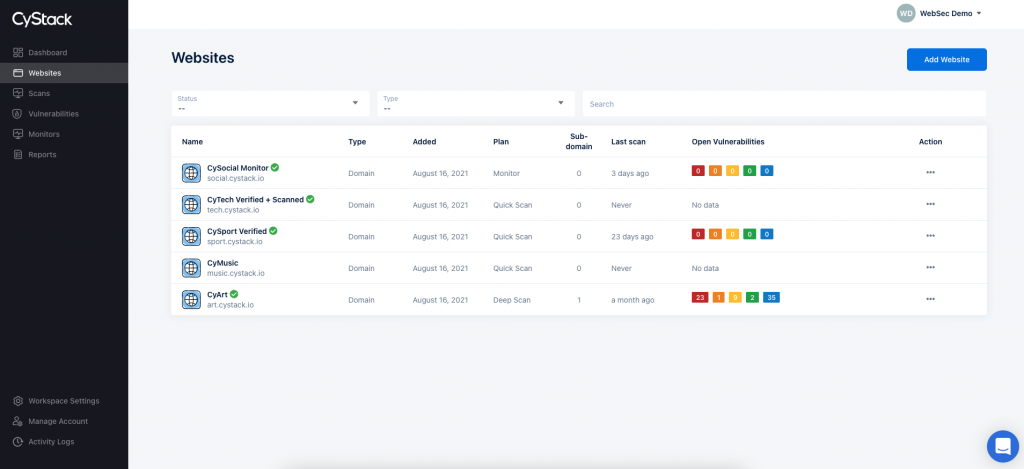The height and width of the screenshot is (469, 1024).
Task: Open Workspace Settings link
Action: tap(64, 401)
